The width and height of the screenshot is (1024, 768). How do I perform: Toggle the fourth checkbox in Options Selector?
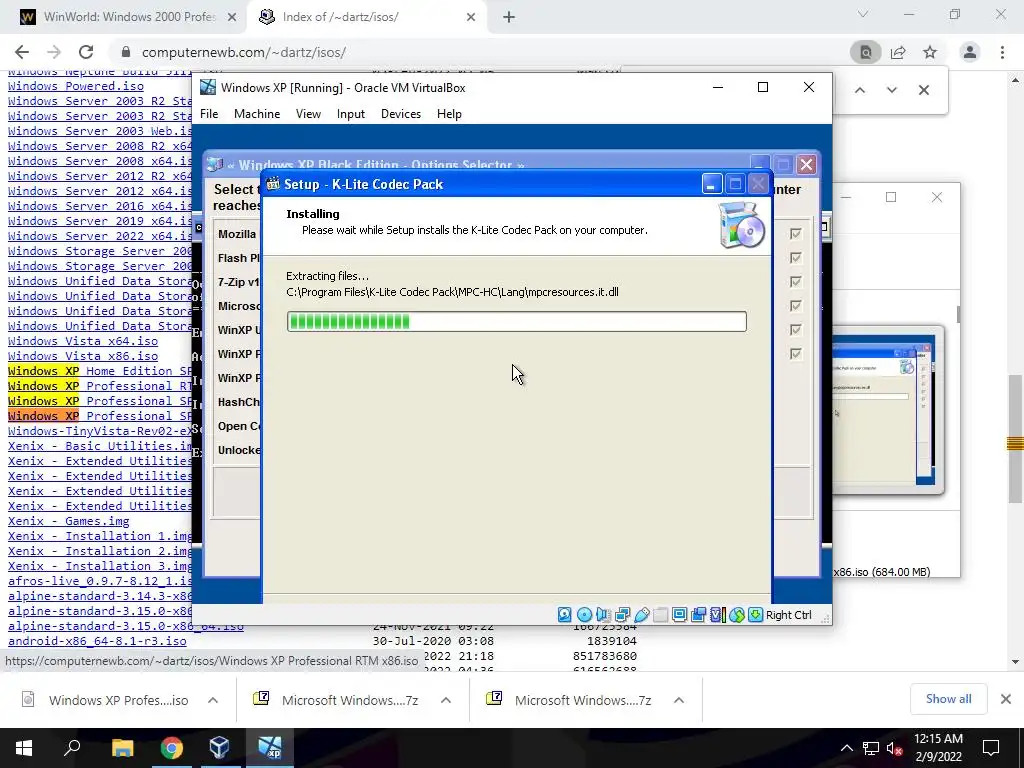coord(795,306)
